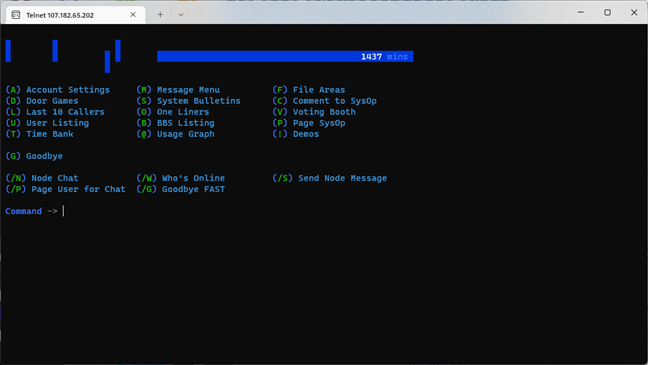Screen dimensions: 648x365
Task: Click the (U) User Listing entry
Action: [x=47, y=123]
